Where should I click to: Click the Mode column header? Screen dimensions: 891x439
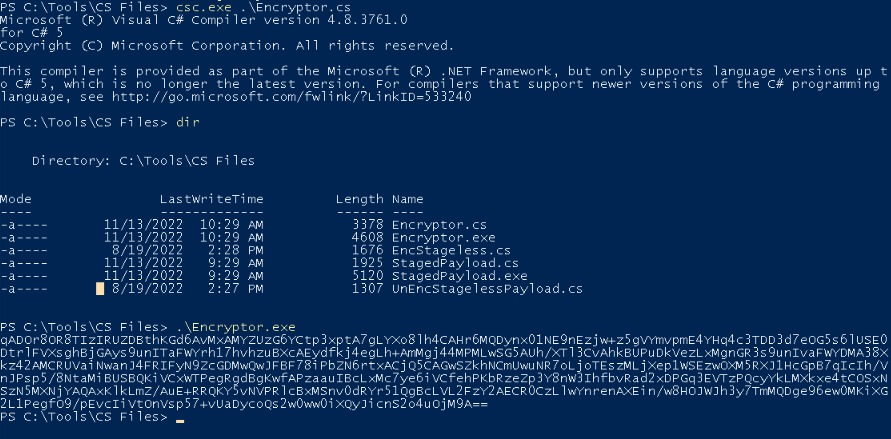coord(16,199)
